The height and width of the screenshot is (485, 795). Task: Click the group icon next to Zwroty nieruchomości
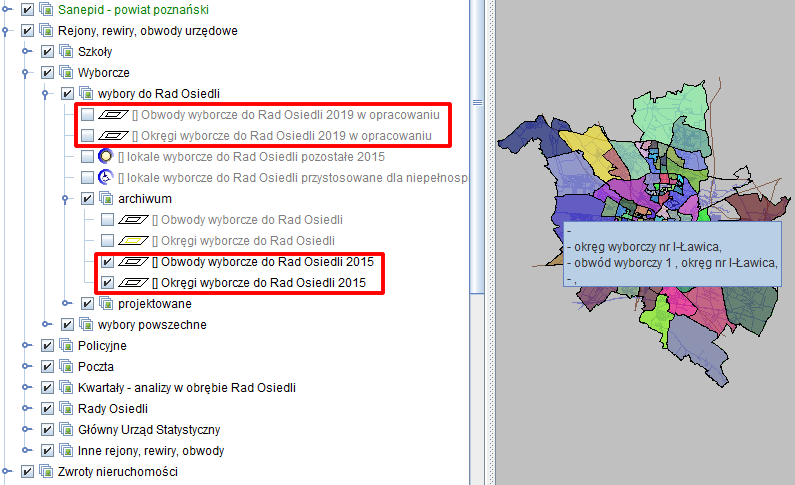click(46, 471)
